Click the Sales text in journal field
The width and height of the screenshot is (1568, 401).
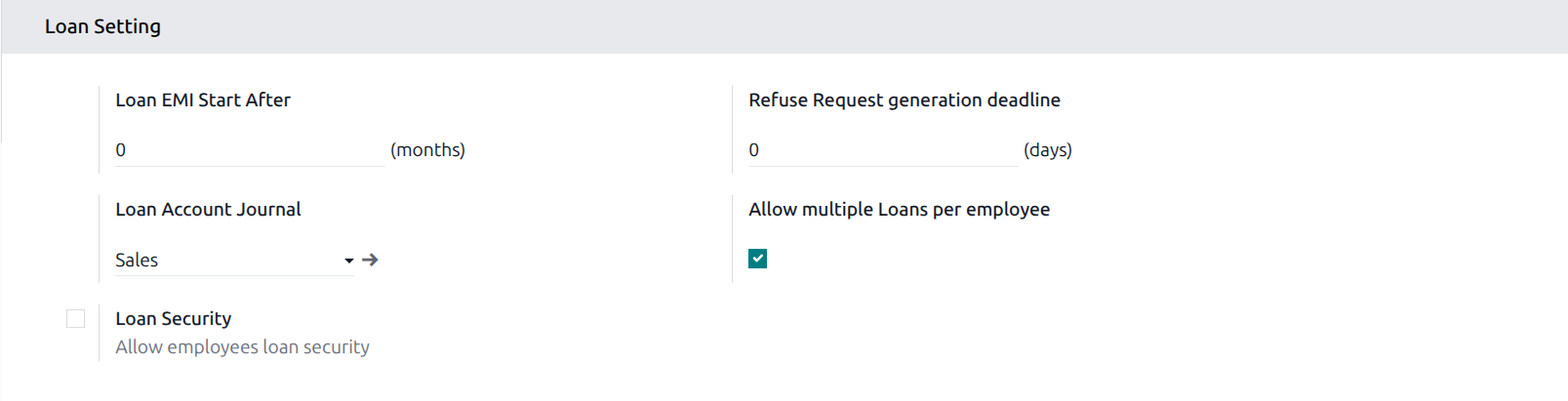[137, 261]
